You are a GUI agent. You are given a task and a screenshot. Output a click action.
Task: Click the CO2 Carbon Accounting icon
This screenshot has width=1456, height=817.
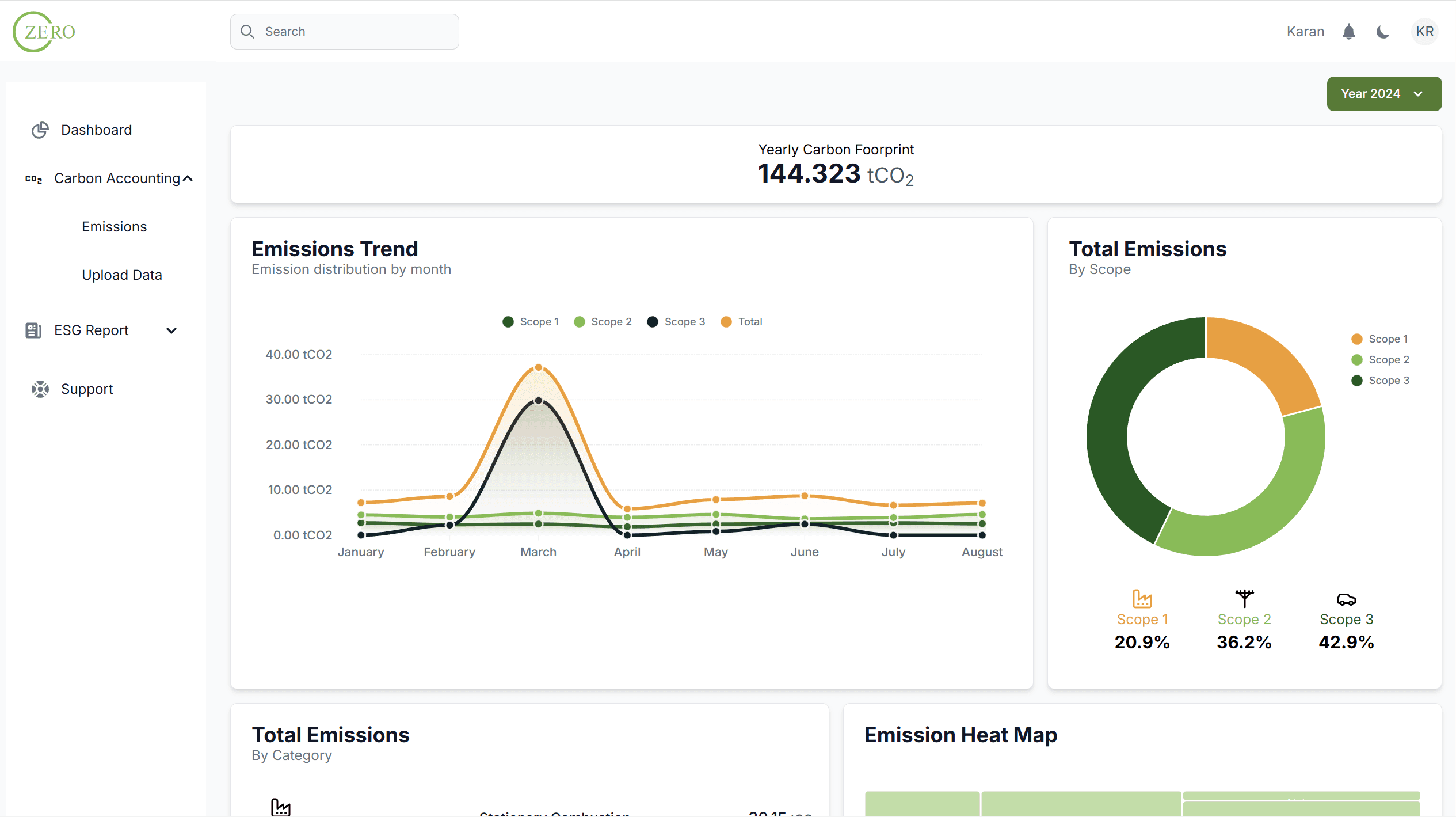(x=33, y=179)
